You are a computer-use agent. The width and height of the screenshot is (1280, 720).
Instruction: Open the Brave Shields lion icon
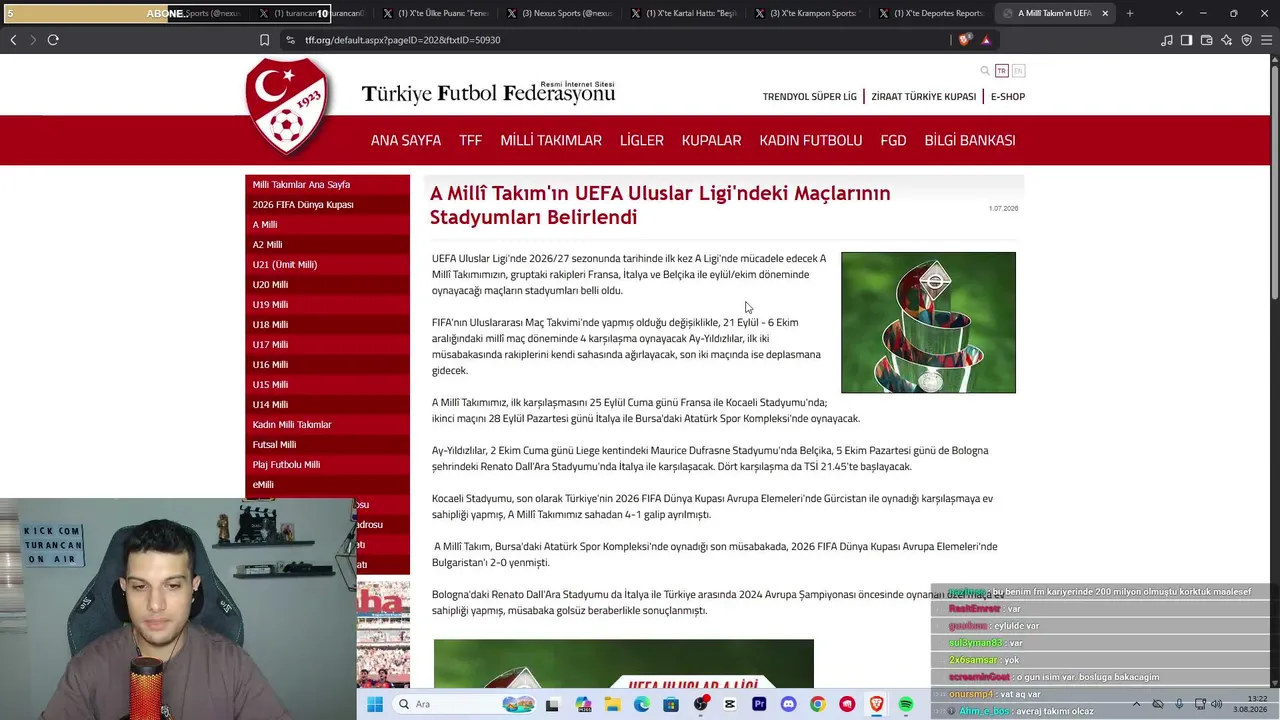pos(964,40)
